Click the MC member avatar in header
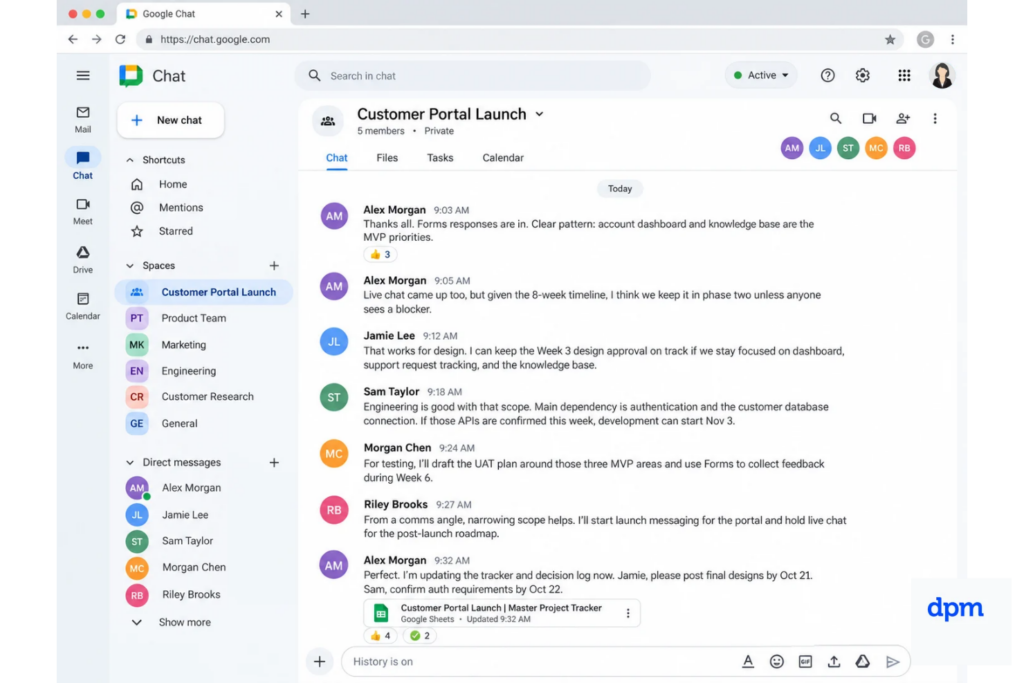The height and width of the screenshot is (683, 1024). (x=876, y=148)
